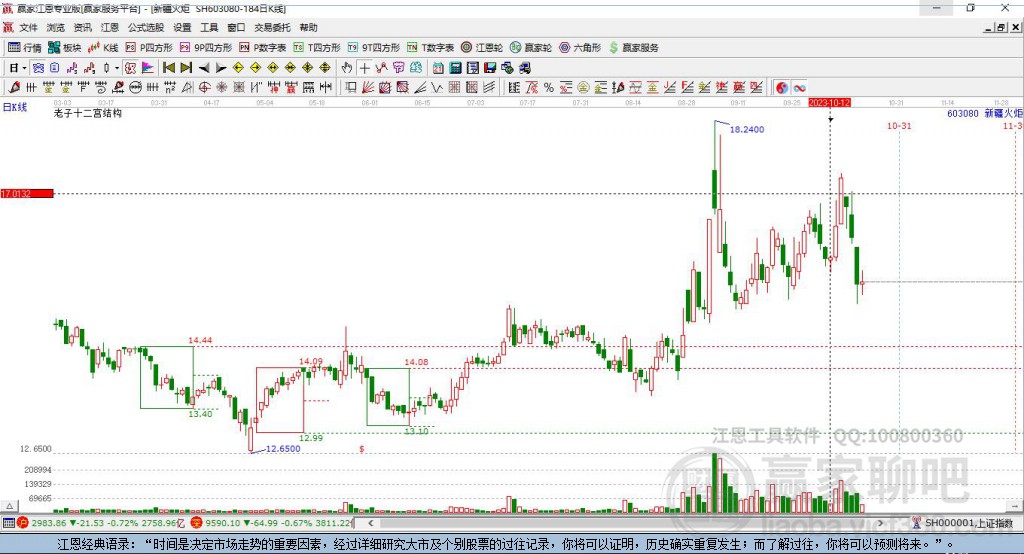Switch to the K线 chart view
The width and height of the screenshot is (1024, 554).
point(103,48)
